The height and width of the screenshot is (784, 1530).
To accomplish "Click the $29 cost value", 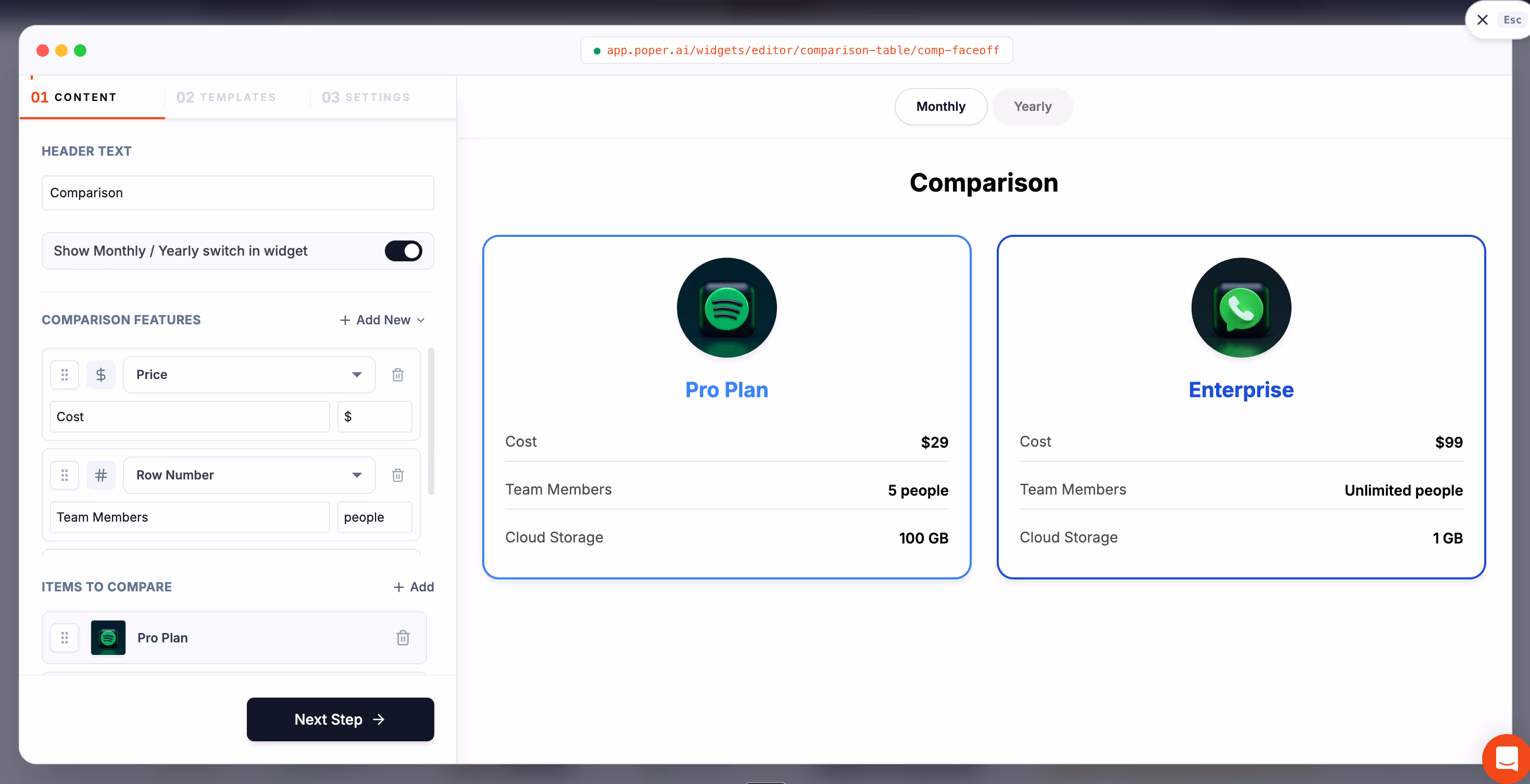I will [934, 442].
